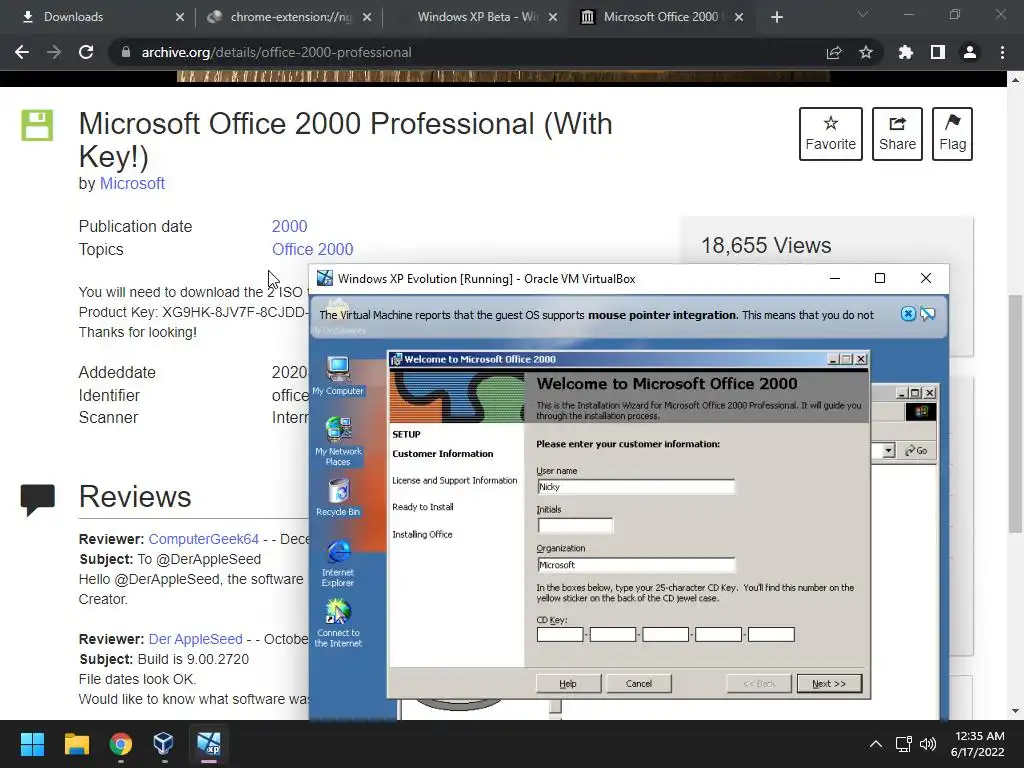Image resolution: width=1024 pixels, height=768 pixels.
Task: Open Chrome tab search dropdown
Action: coord(862,14)
